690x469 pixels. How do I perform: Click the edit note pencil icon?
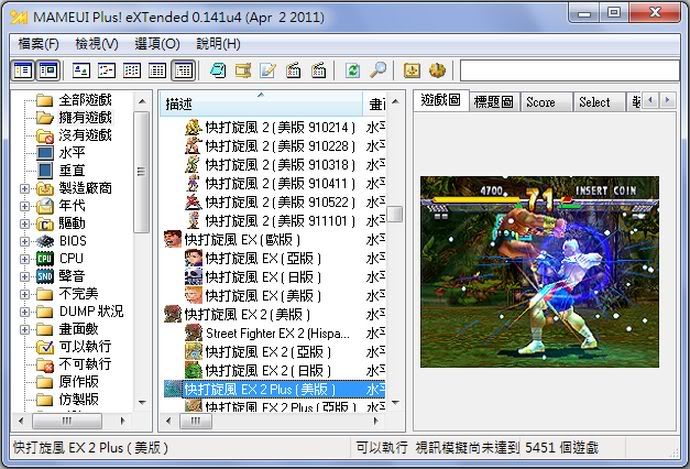(x=268, y=70)
